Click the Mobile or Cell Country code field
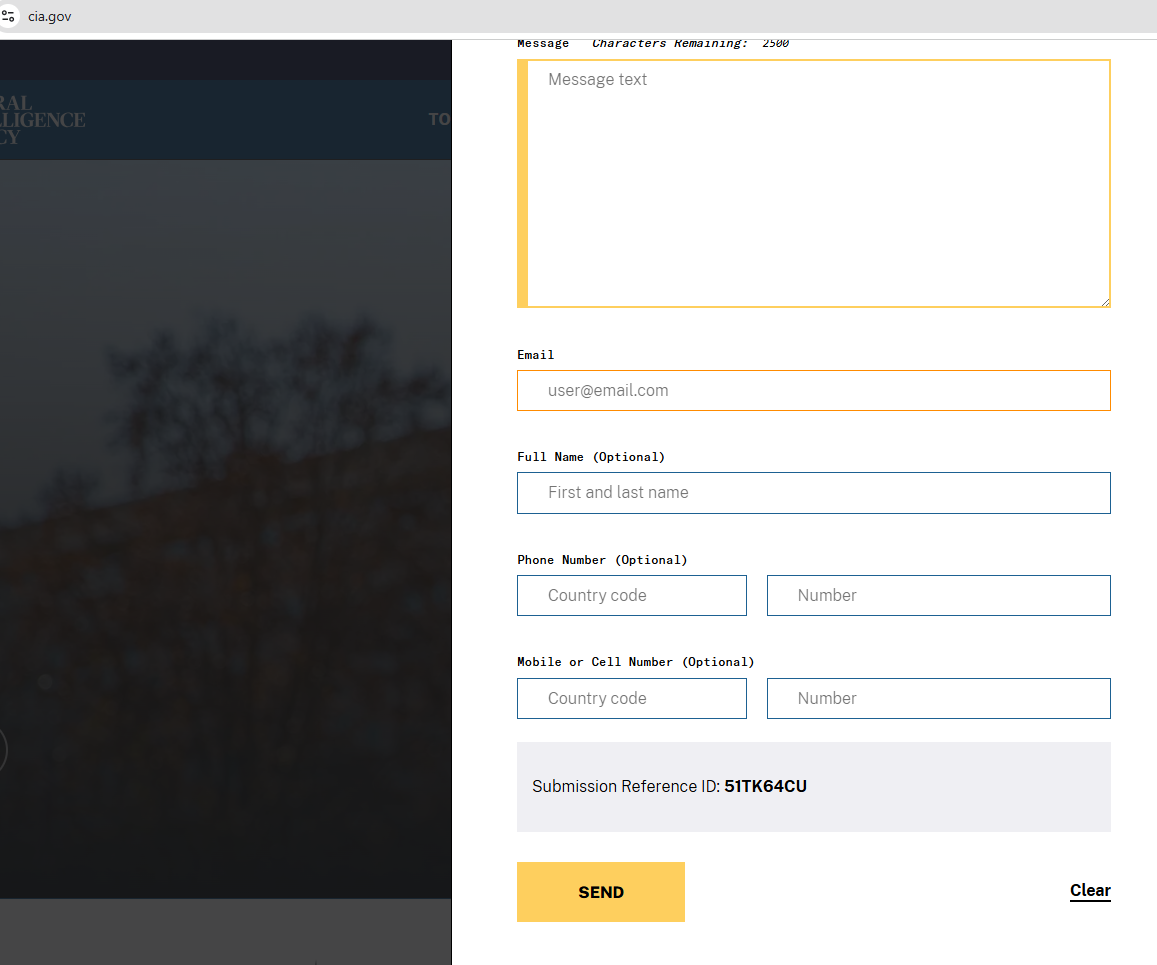This screenshot has height=965, width=1157. point(632,699)
